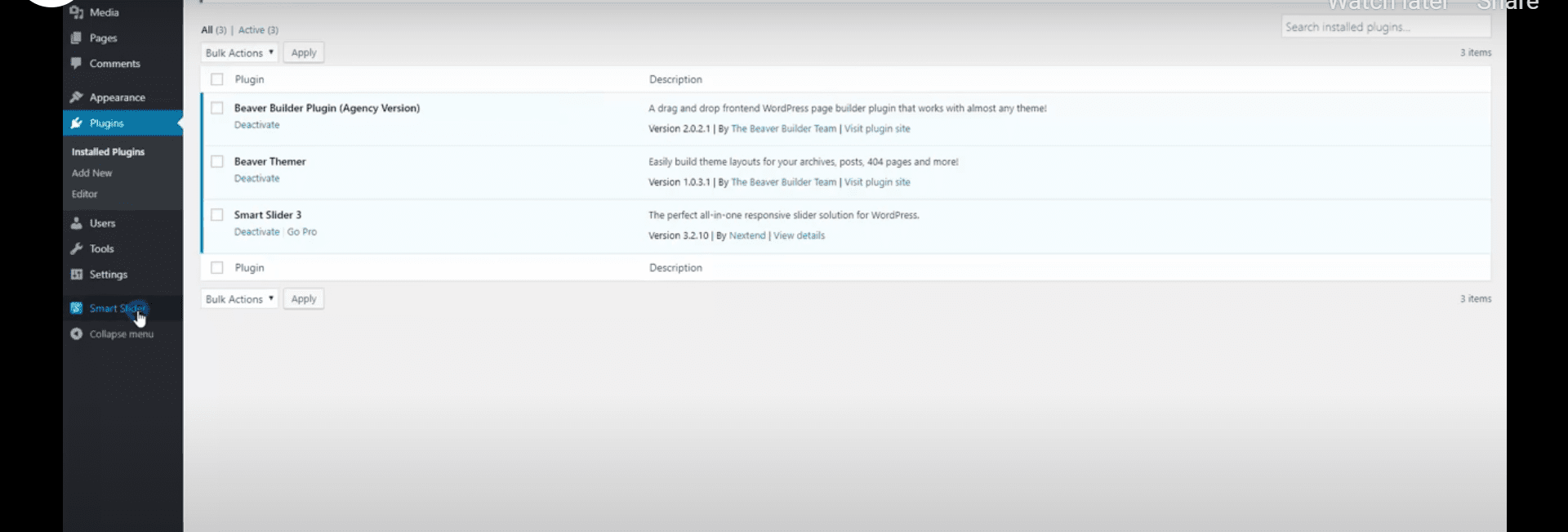This screenshot has width=1568, height=532.
Task: Open the plugin Editor submenu item
Action: (x=84, y=194)
